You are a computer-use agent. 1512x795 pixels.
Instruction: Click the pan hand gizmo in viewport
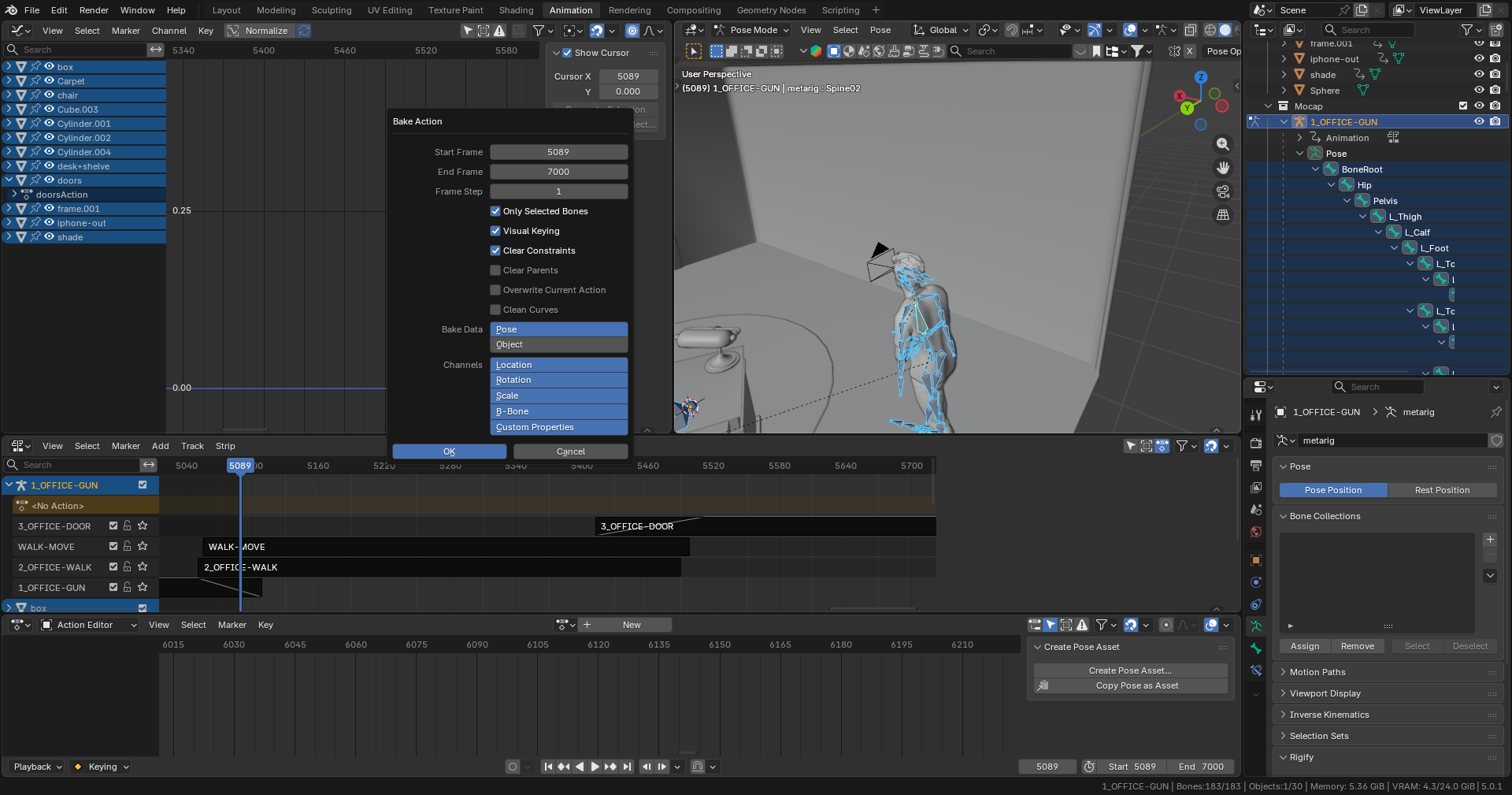1223,168
